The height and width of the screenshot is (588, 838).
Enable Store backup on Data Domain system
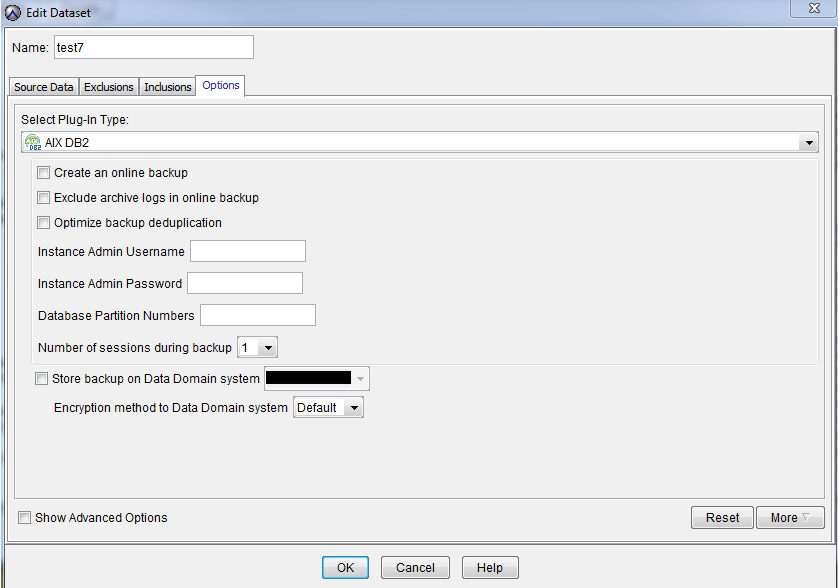(41, 378)
